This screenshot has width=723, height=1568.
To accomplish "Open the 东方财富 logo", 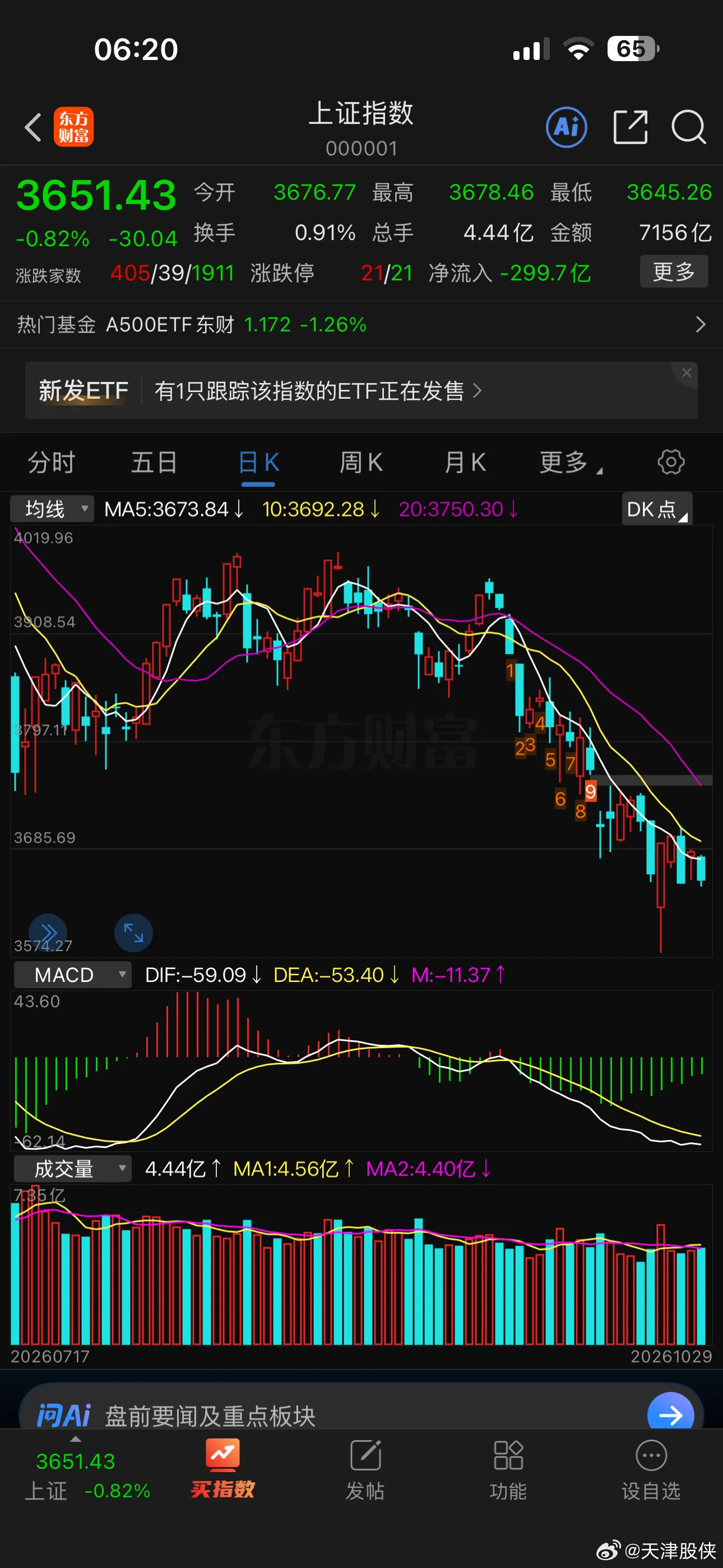I will [x=73, y=127].
